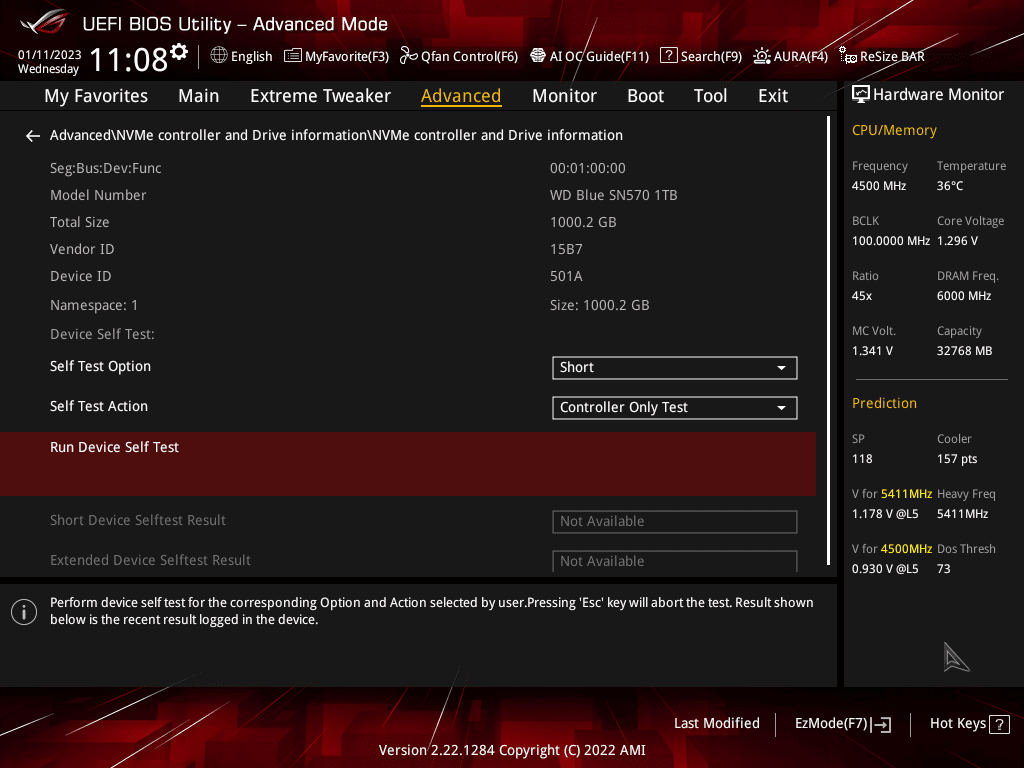Open Extreme Tweaker tab
This screenshot has height=768, width=1024.
(320, 96)
